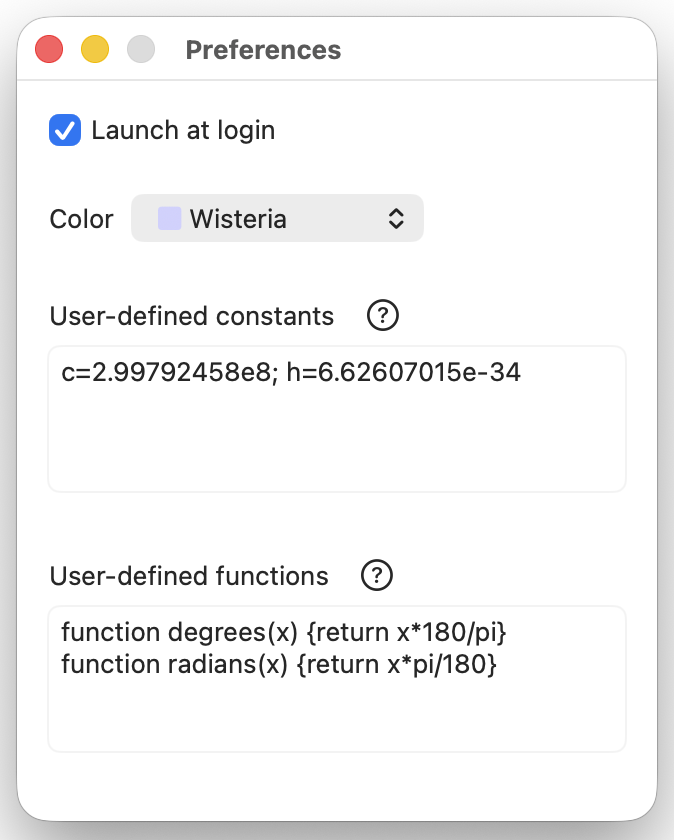Click the Preferences window title
This screenshot has width=674, height=840.
point(263,50)
